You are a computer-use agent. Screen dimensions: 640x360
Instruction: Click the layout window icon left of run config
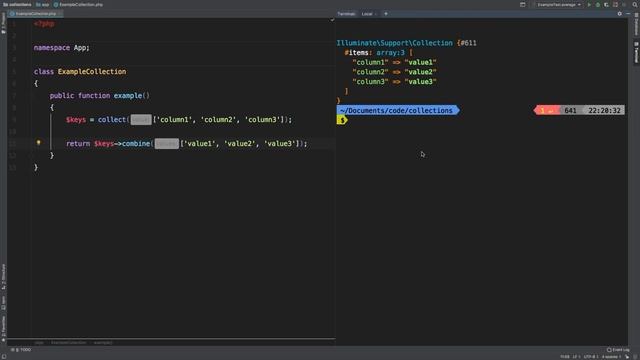[x=522, y=4]
